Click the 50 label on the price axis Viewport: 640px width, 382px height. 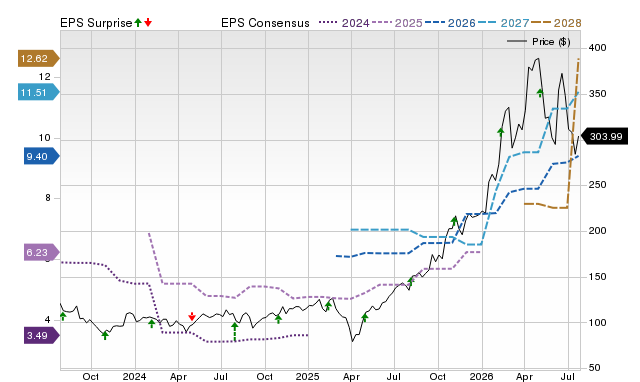coord(595,368)
